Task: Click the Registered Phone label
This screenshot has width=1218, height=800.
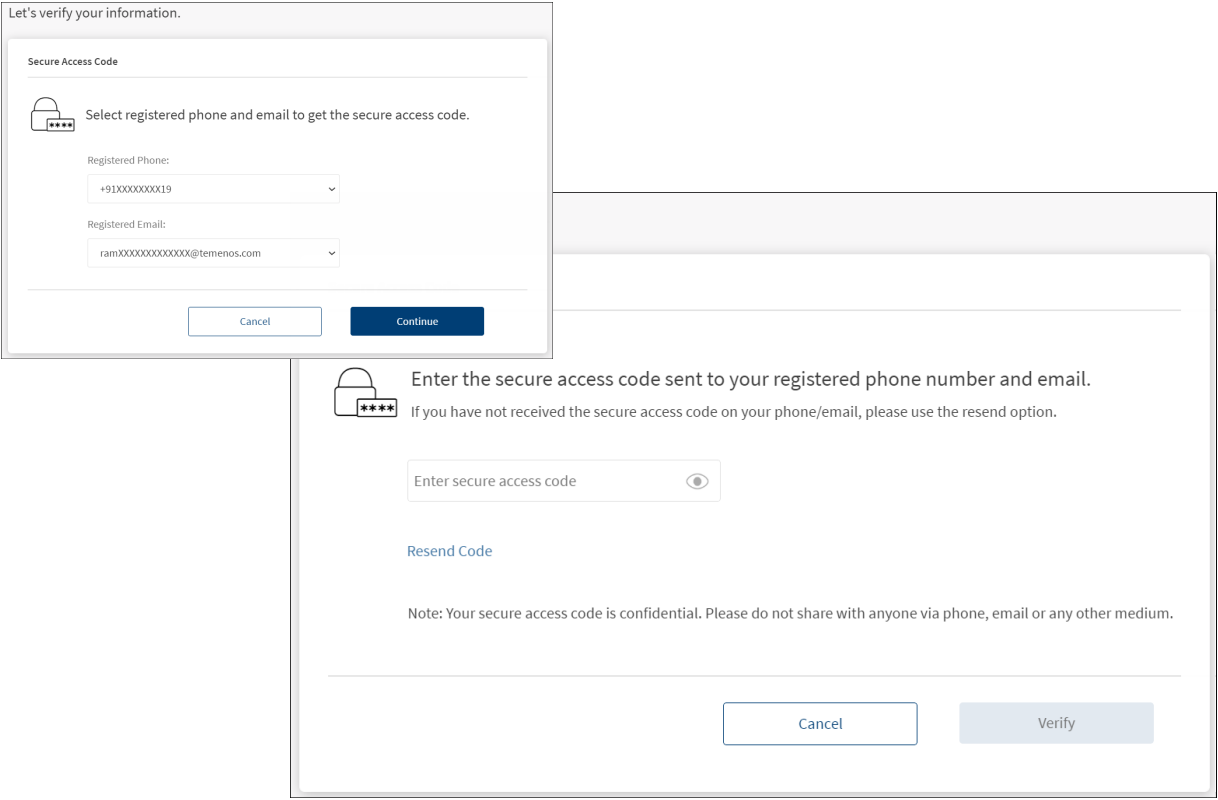Action: coord(128,161)
